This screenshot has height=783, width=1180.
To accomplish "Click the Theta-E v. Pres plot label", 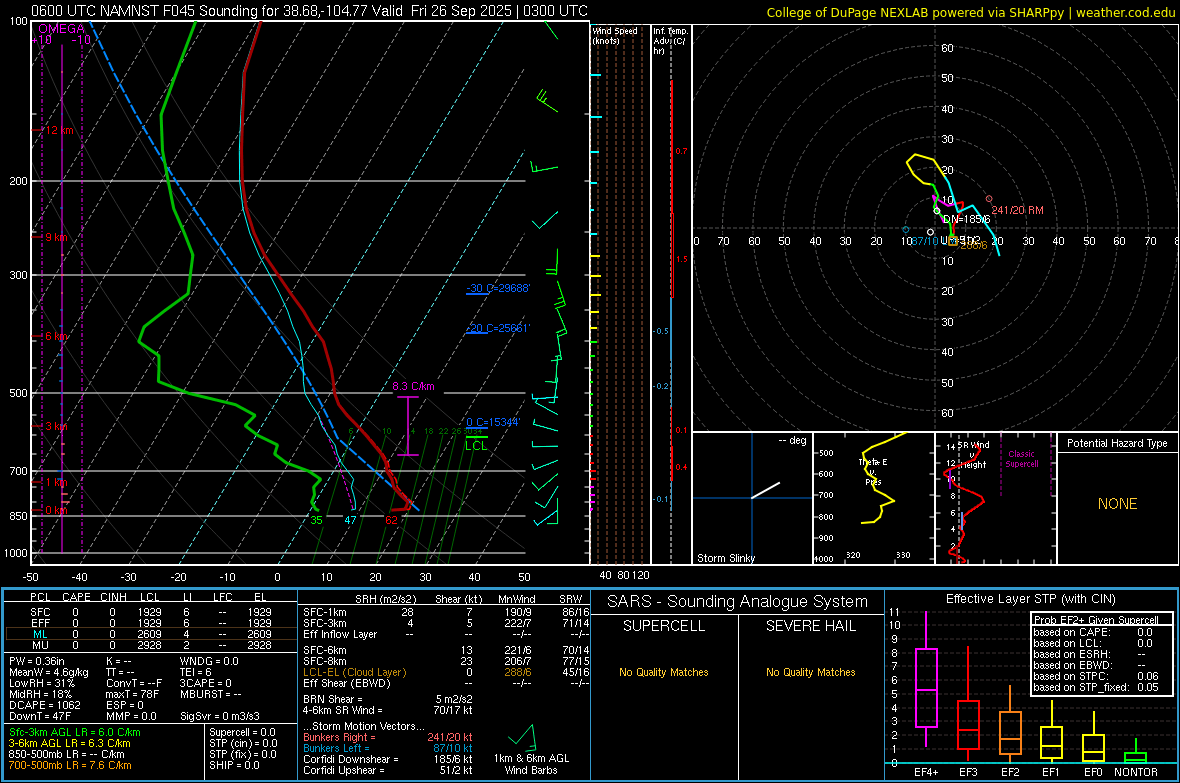I will pos(873,471).
